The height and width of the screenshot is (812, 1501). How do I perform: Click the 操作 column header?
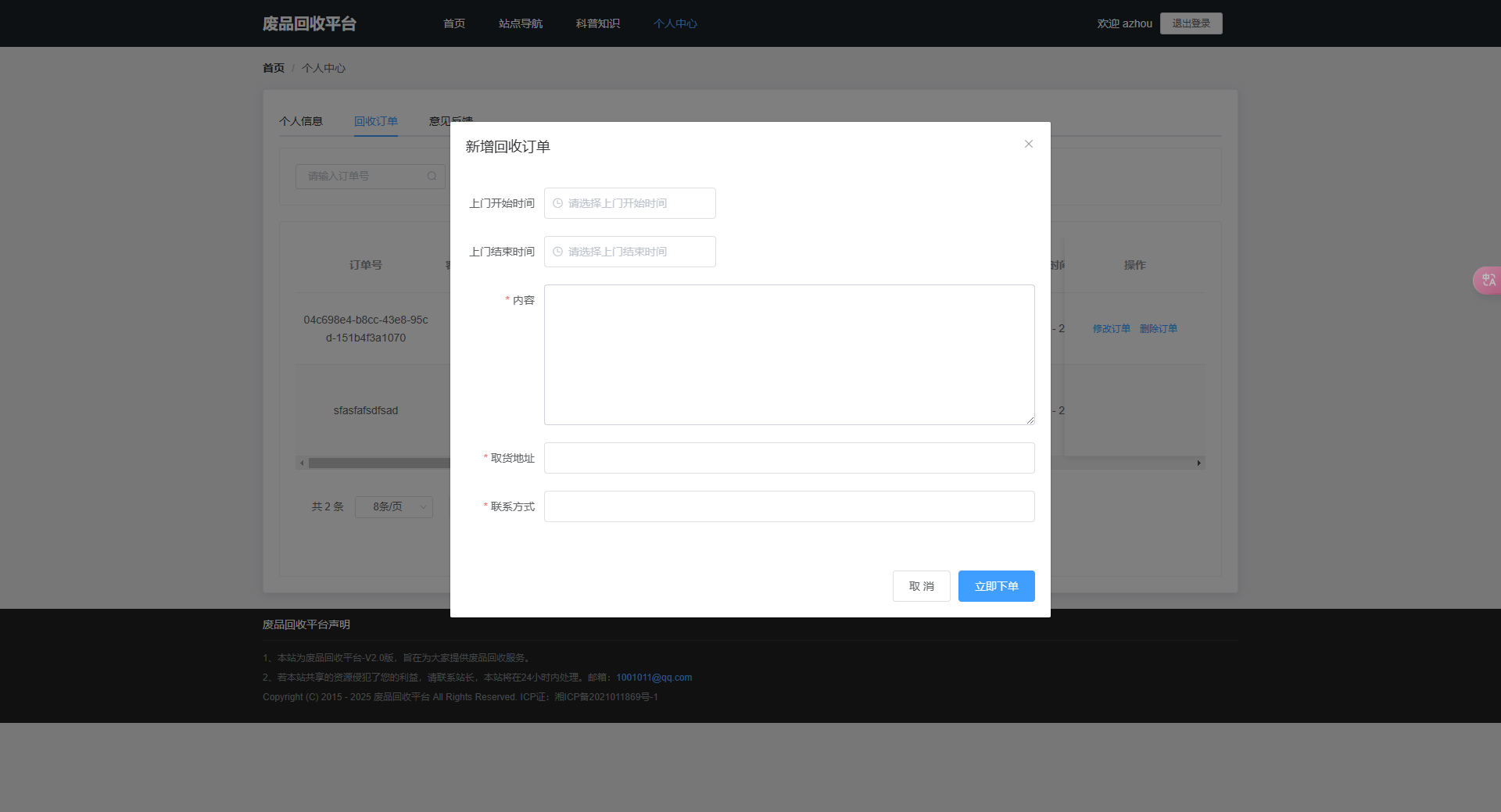(x=1135, y=265)
